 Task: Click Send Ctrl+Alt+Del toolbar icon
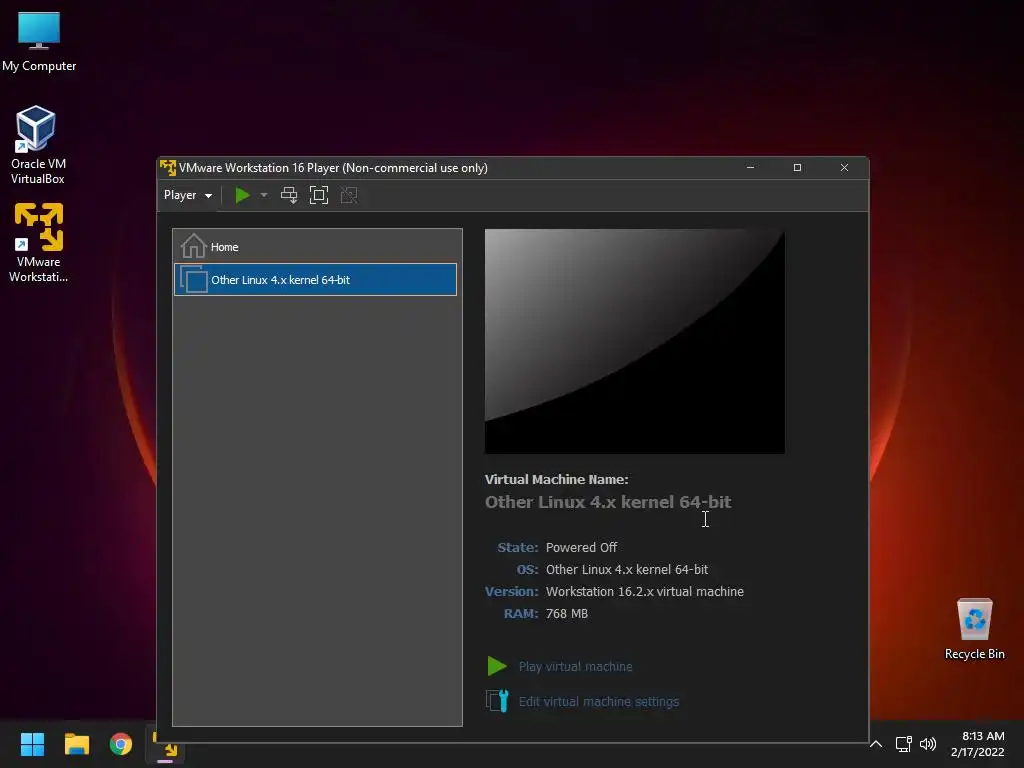(x=289, y=195)
